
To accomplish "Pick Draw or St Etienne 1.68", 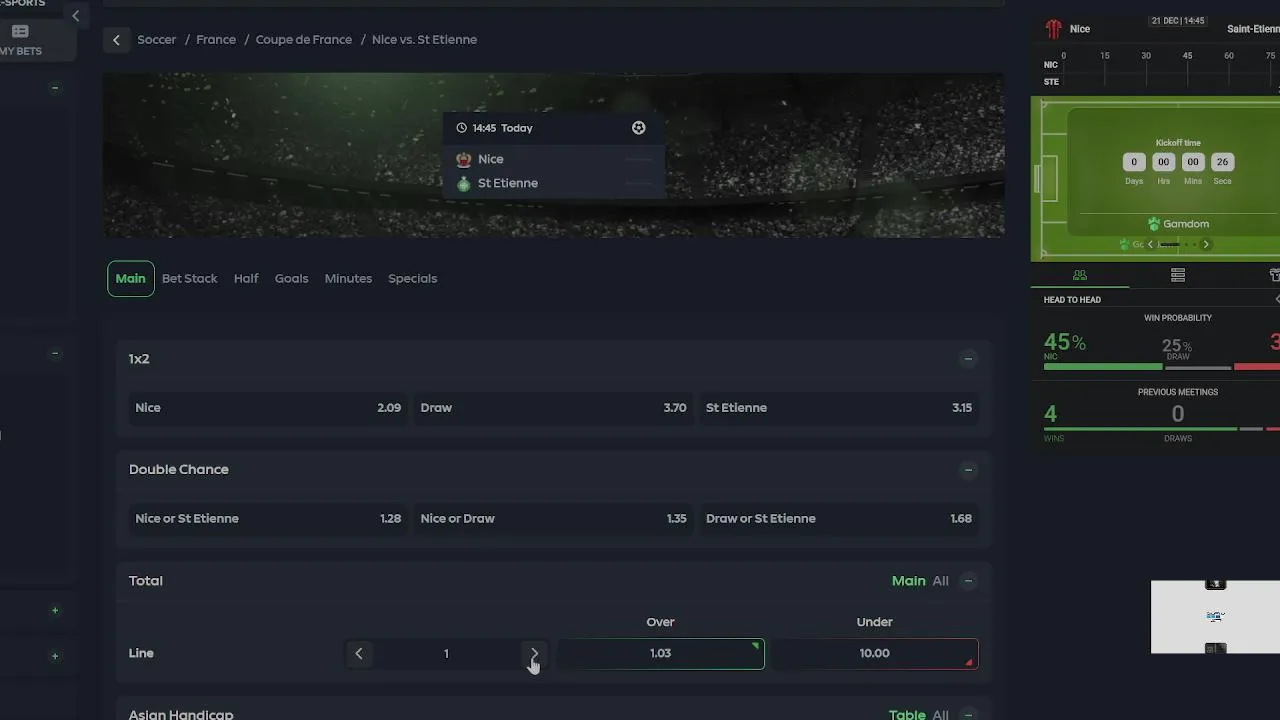I will click(x=839, y=519).
